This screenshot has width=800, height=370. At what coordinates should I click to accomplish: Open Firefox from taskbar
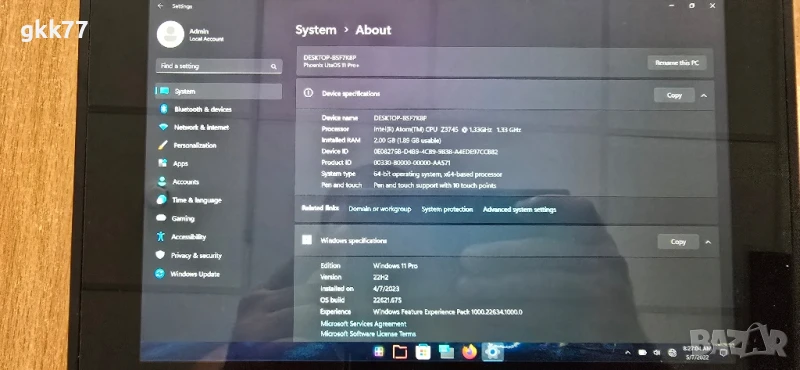(x=469, y=352)
